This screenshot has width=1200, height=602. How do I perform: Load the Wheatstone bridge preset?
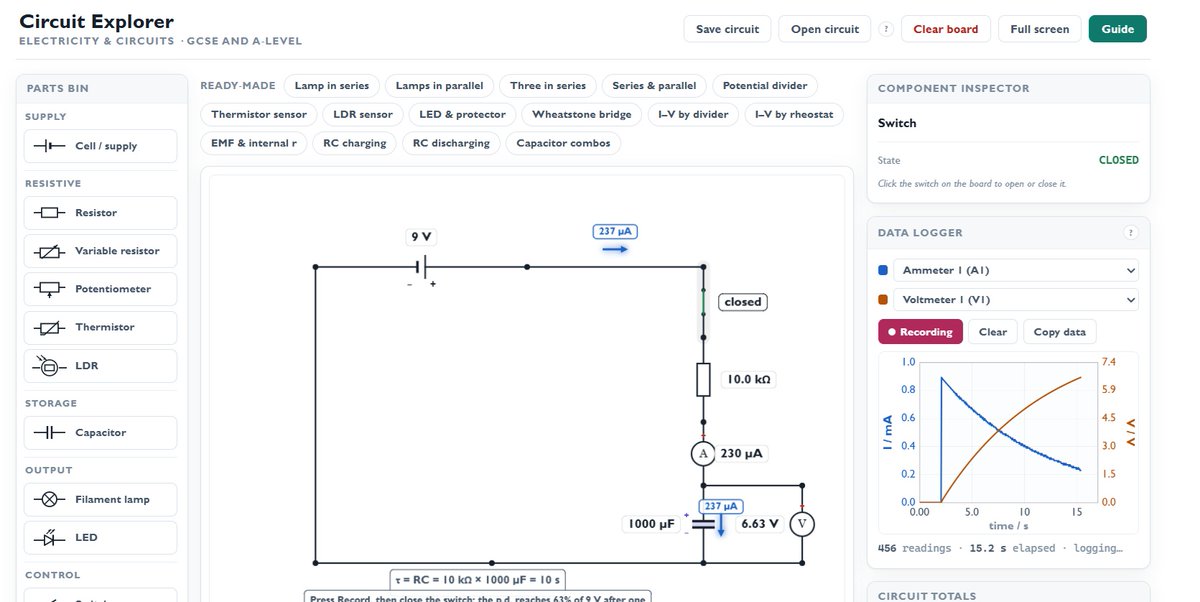point(582,115)
